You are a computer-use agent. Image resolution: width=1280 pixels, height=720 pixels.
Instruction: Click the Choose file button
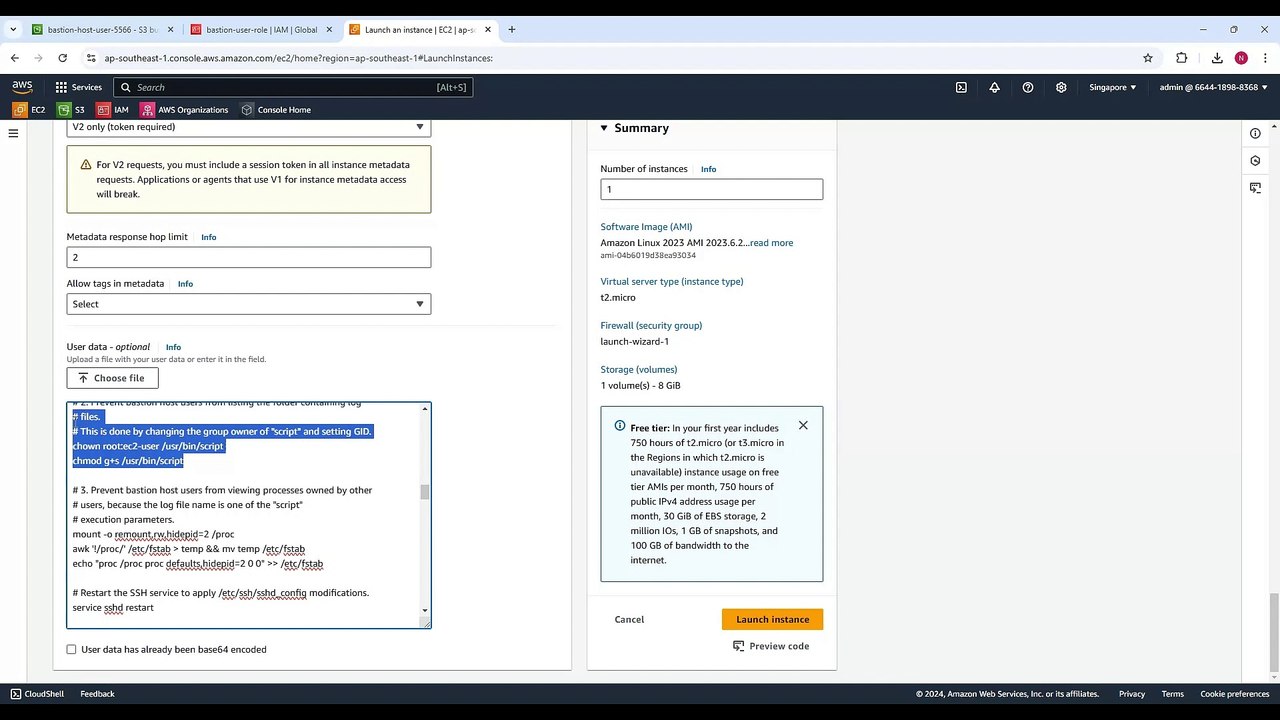(112, 378)
